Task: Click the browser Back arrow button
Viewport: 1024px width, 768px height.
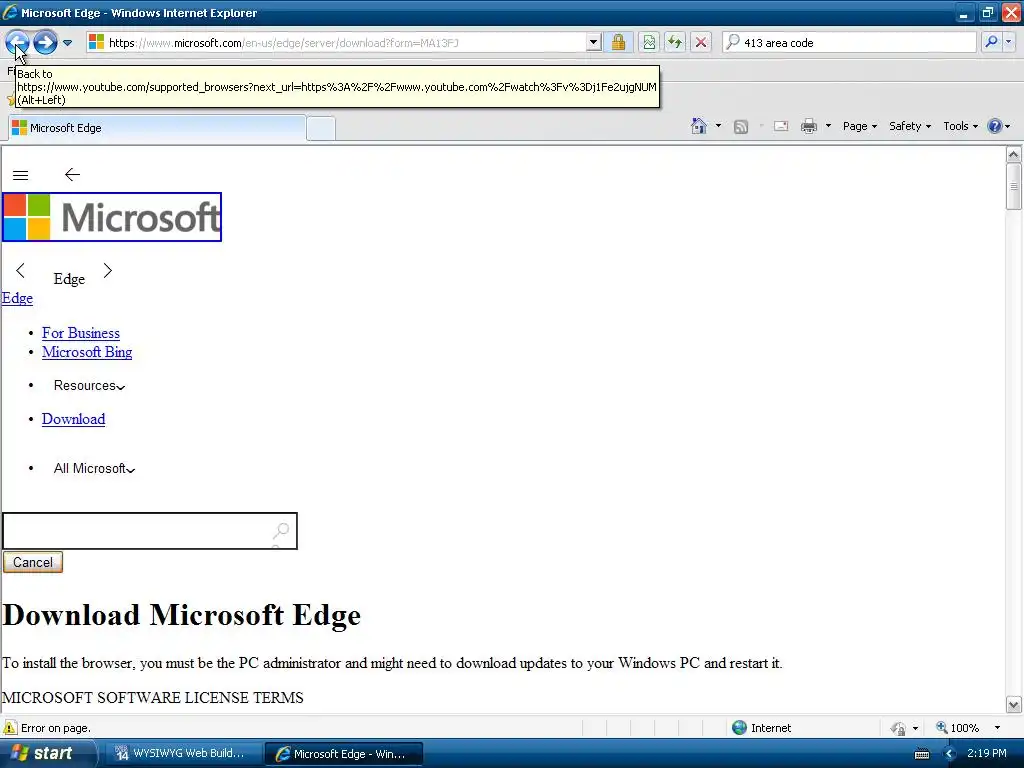Action: click(17, 43)
